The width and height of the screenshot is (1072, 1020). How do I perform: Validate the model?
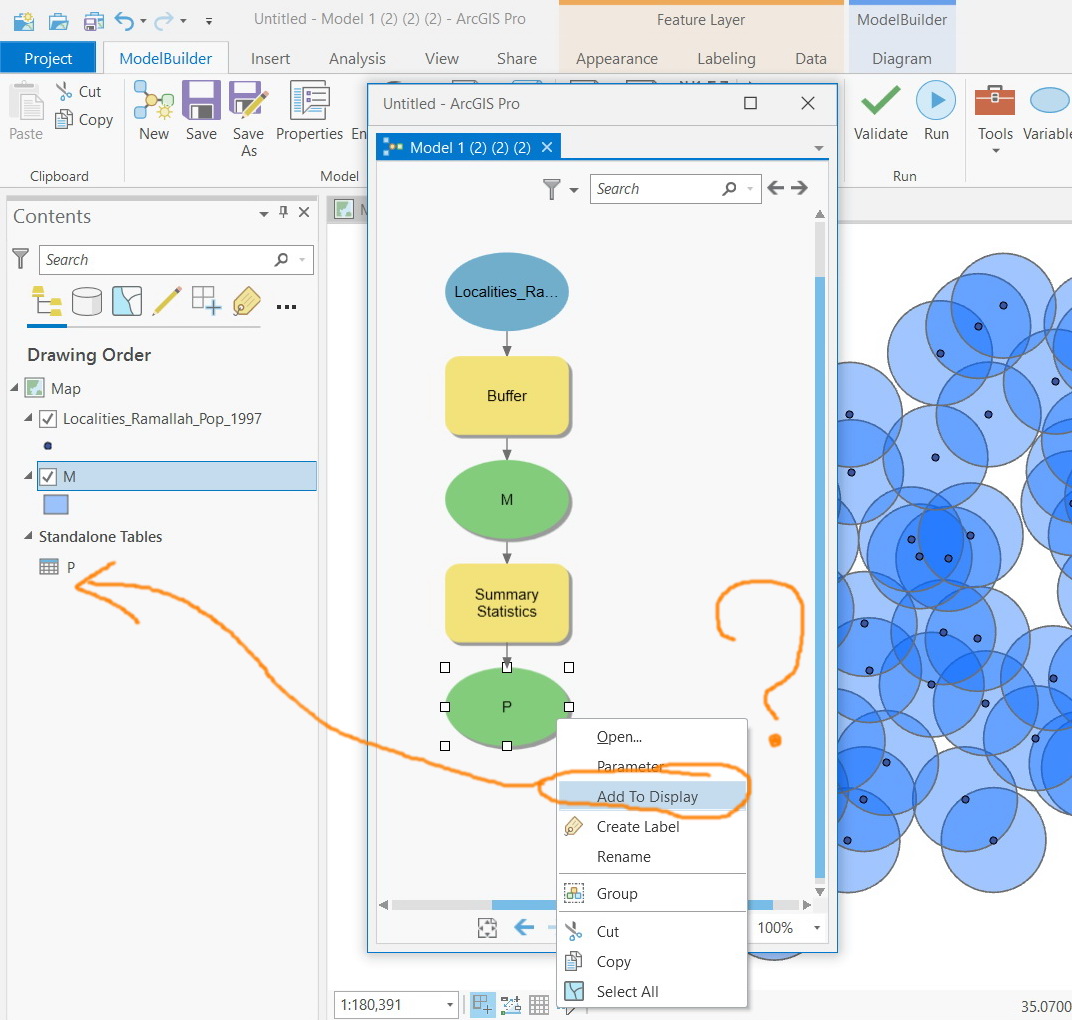[x=881, y=111]
